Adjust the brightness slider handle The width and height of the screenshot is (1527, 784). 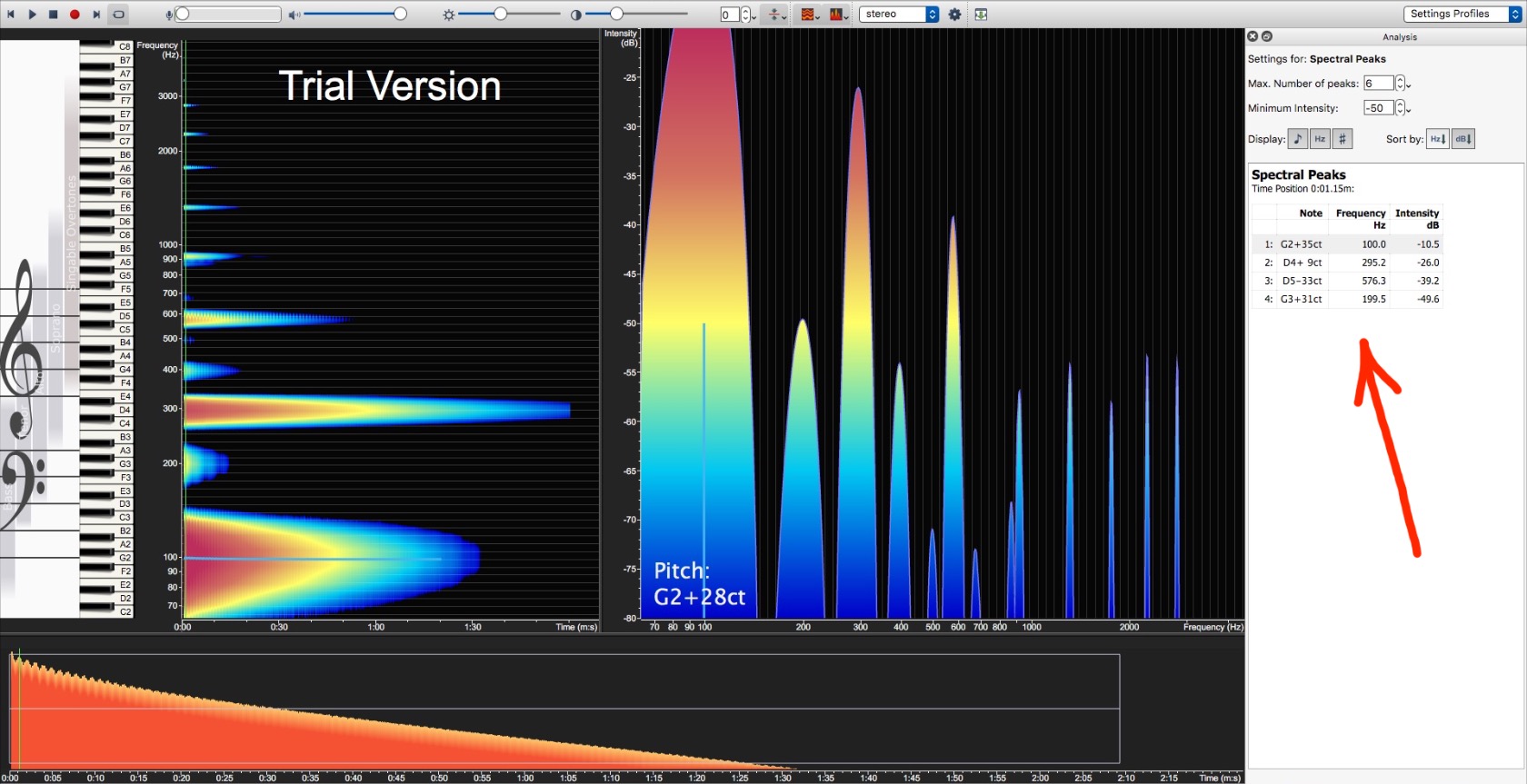pos(500,14)
